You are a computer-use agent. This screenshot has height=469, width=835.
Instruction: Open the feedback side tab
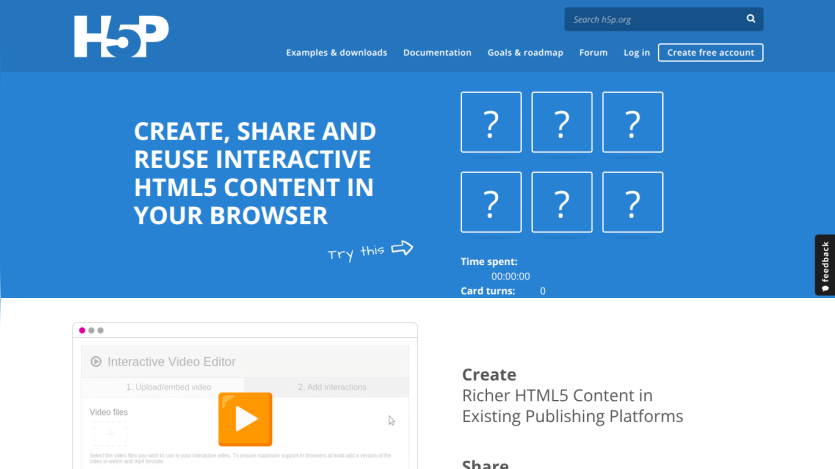click(x=825, y=265)
